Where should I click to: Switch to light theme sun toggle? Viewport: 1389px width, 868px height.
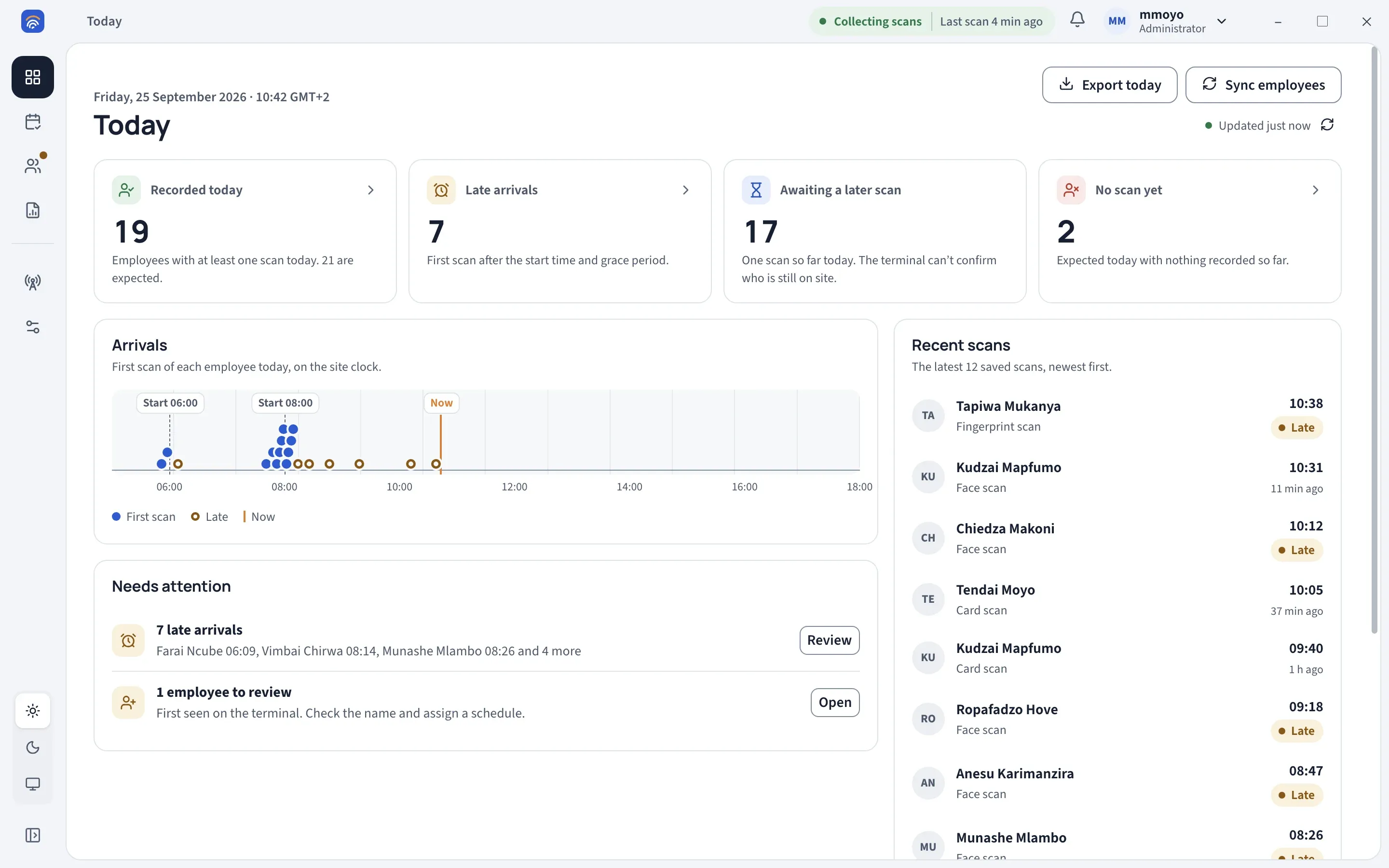(33, 711)
